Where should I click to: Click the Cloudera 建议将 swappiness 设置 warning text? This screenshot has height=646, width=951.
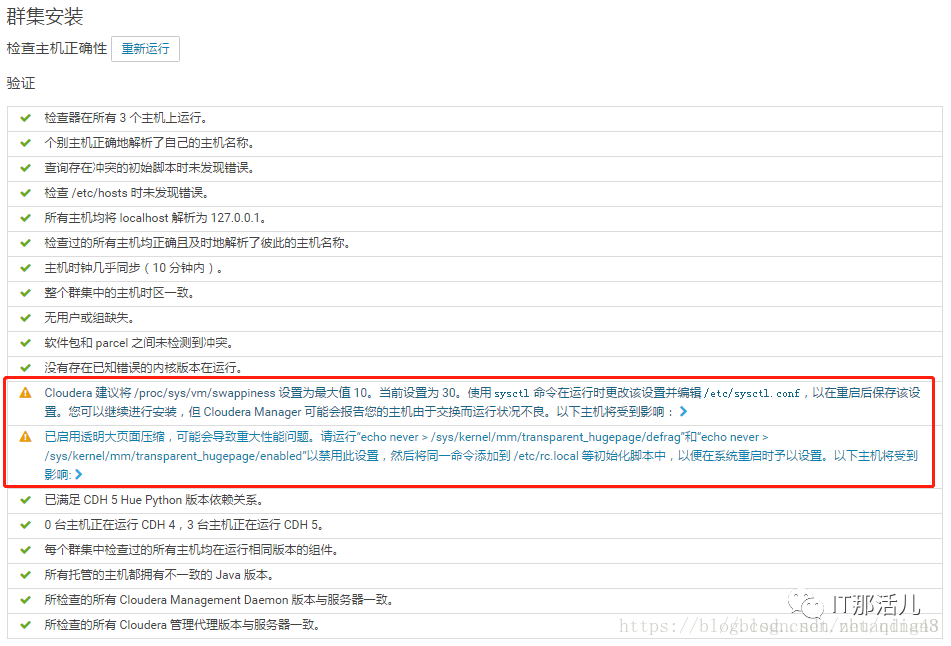click(482, 402)
